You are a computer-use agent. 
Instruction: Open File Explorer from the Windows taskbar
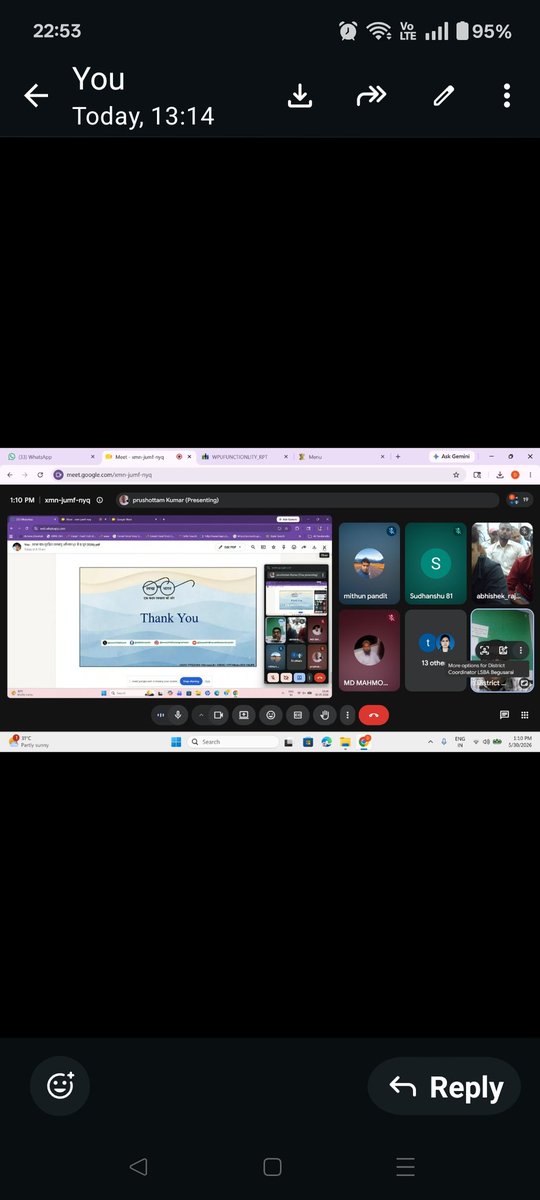coord(345,742)
